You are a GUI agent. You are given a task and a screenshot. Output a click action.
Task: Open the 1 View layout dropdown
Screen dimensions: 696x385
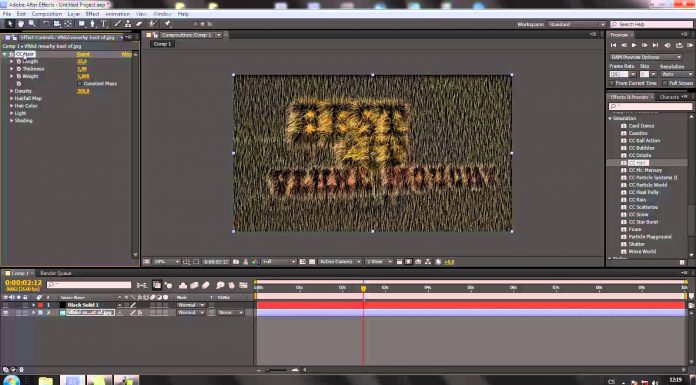379,262
